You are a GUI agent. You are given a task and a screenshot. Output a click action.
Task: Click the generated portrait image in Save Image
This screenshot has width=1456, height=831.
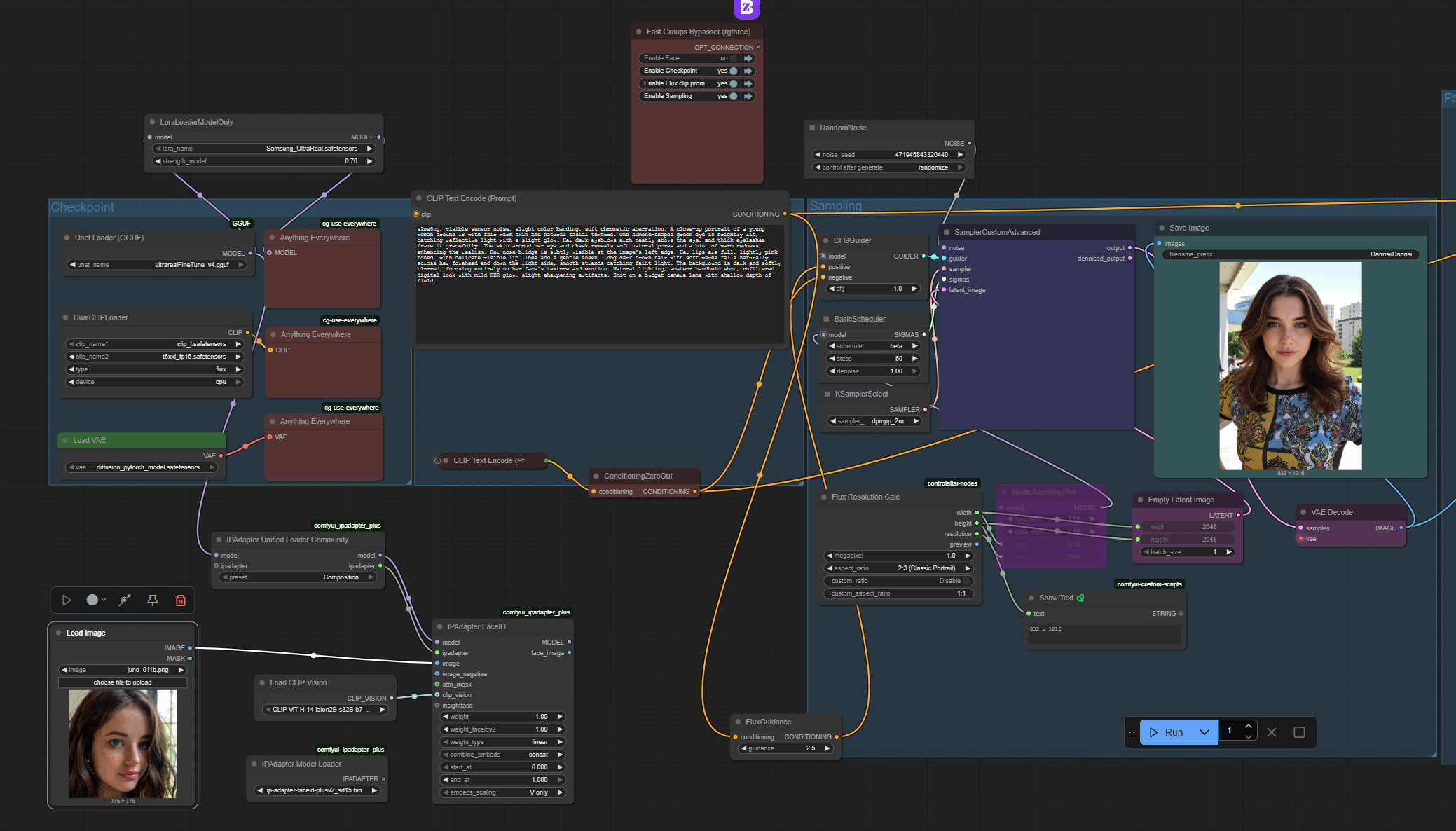click(x=1291, y=366)
